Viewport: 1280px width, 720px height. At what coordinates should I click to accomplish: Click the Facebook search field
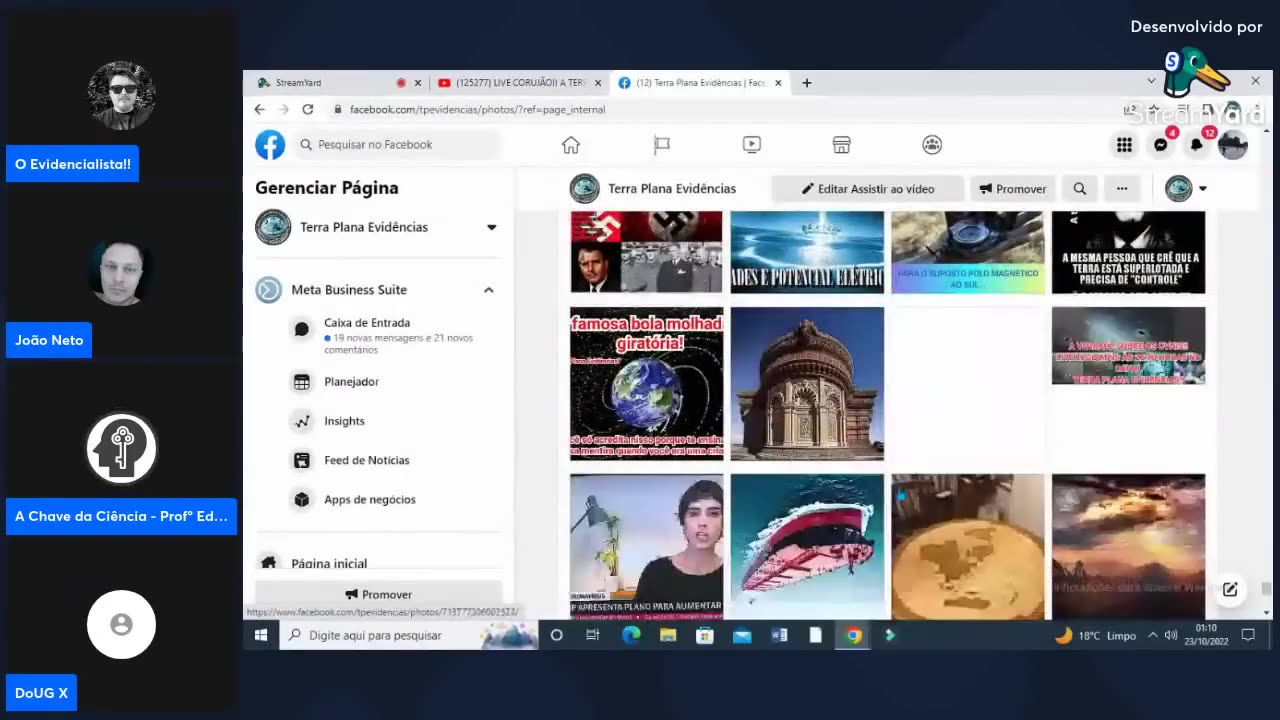(x=397, y=145)
